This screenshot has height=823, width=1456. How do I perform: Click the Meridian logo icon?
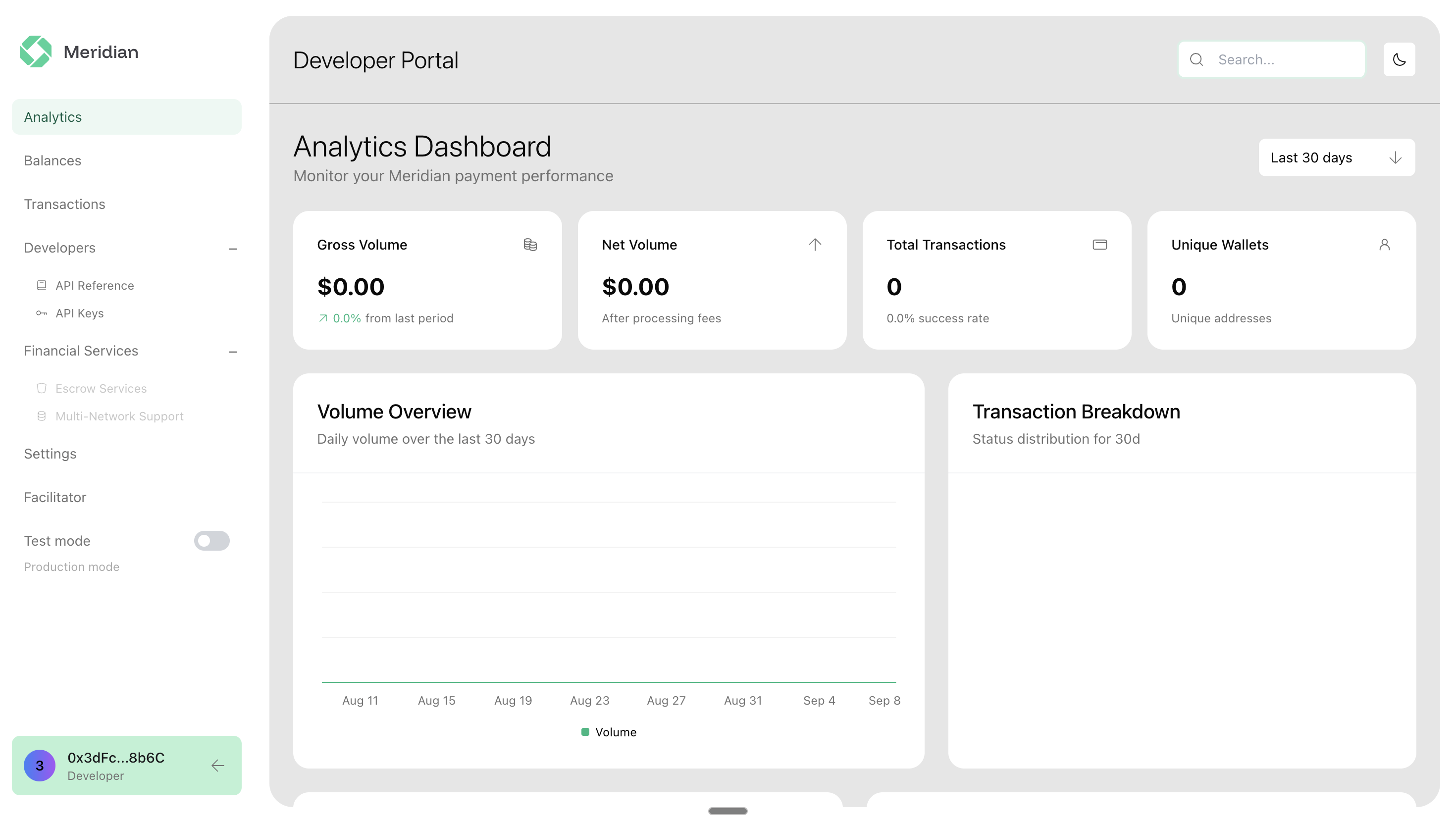[36, 51]
